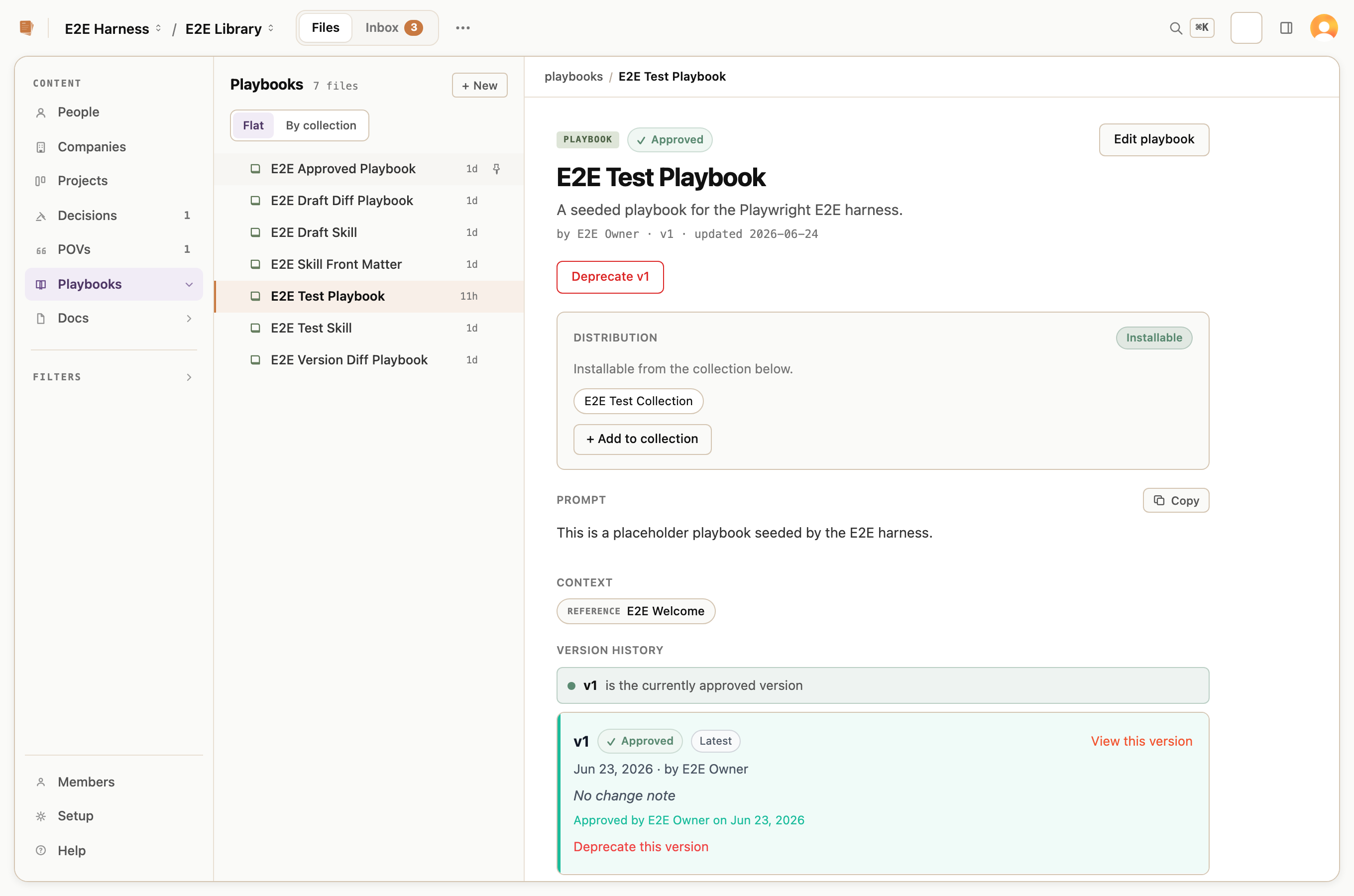Expand the Docs section chevron
Image resolution: width=1354 pixels, height=896 pixels.
189,318
